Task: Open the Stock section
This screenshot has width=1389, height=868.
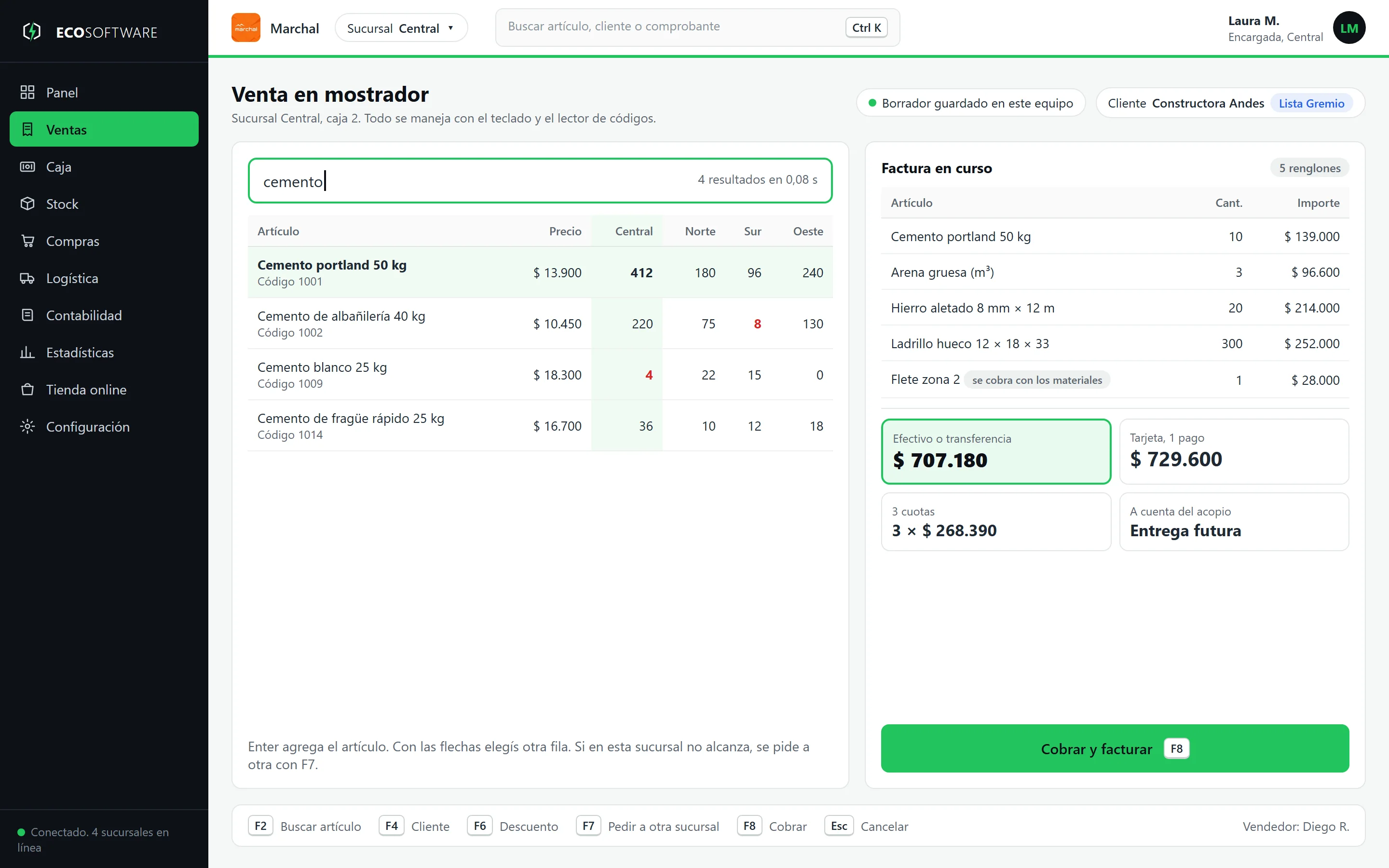Action: (104, 204)
